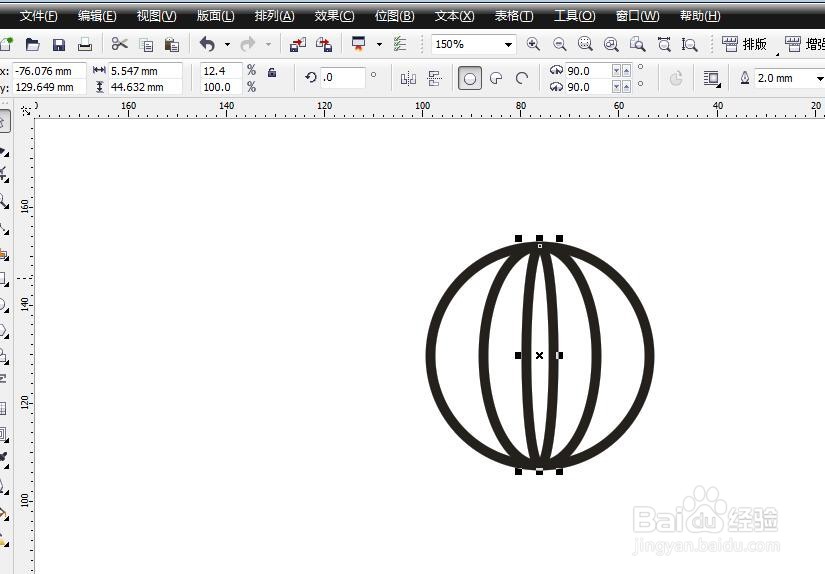Click the x position field -76.076 mm
Viewport: 825px width, 574px height.
coord(49,71)
